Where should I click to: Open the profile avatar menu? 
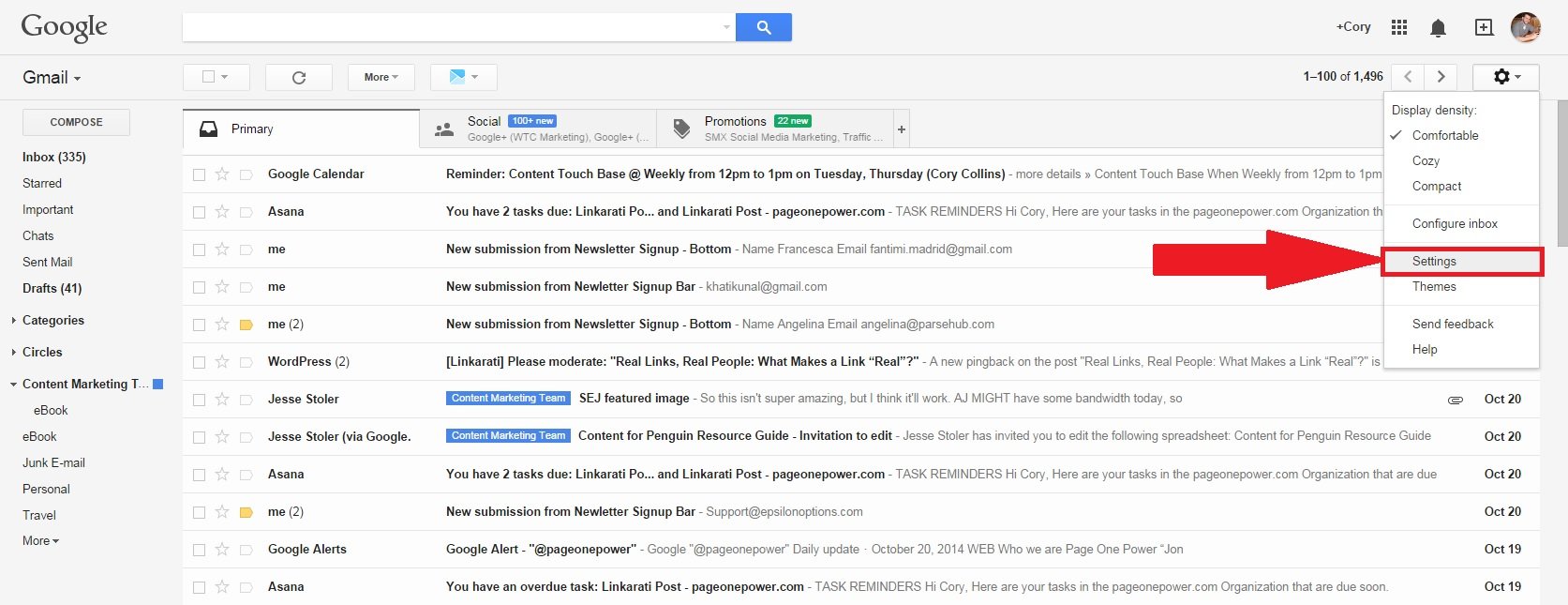[1525, 27]
